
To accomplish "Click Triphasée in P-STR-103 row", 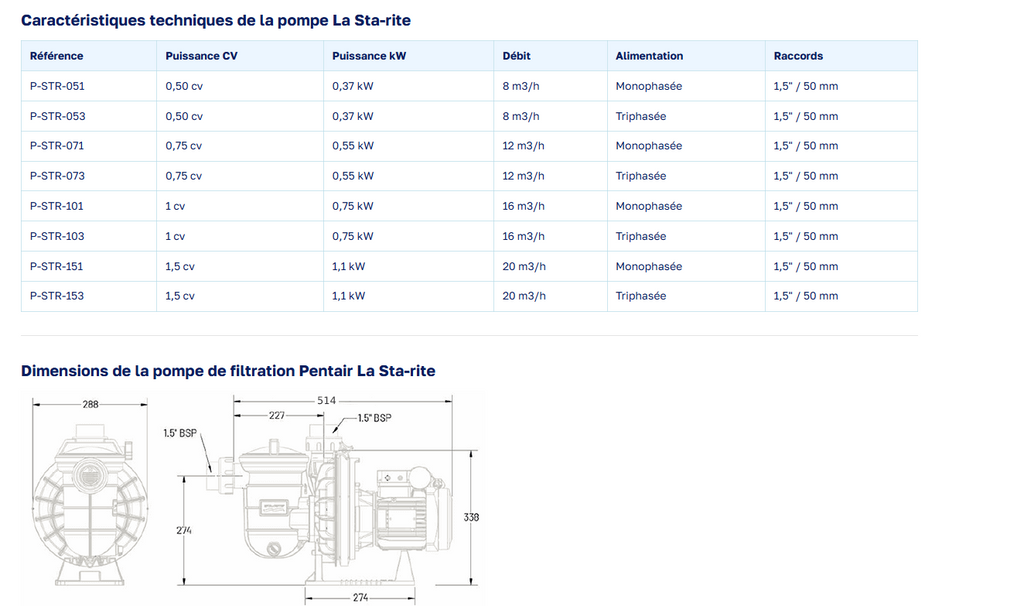I will coord(641,236).
